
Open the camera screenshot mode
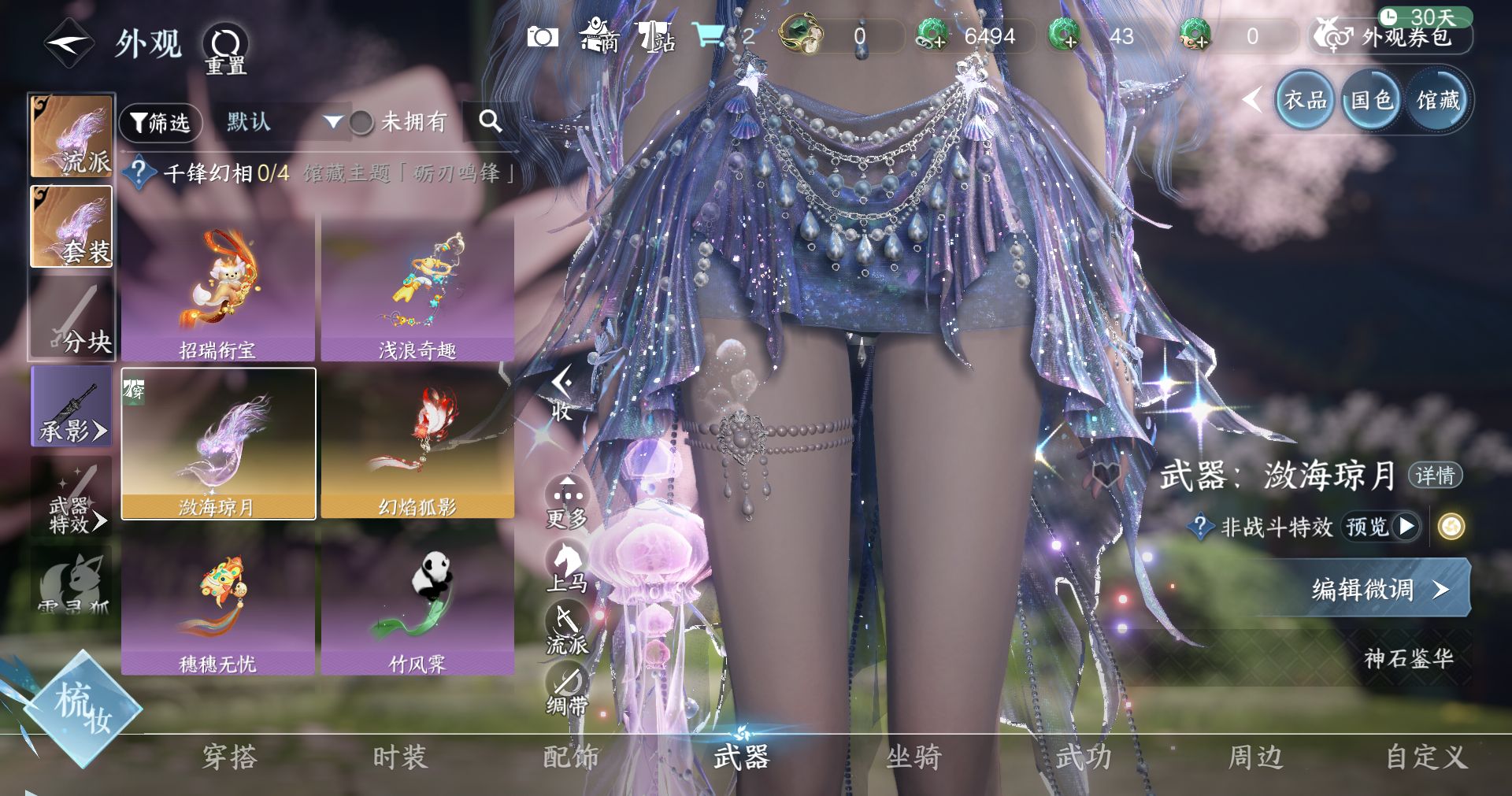tap(543, 36)
